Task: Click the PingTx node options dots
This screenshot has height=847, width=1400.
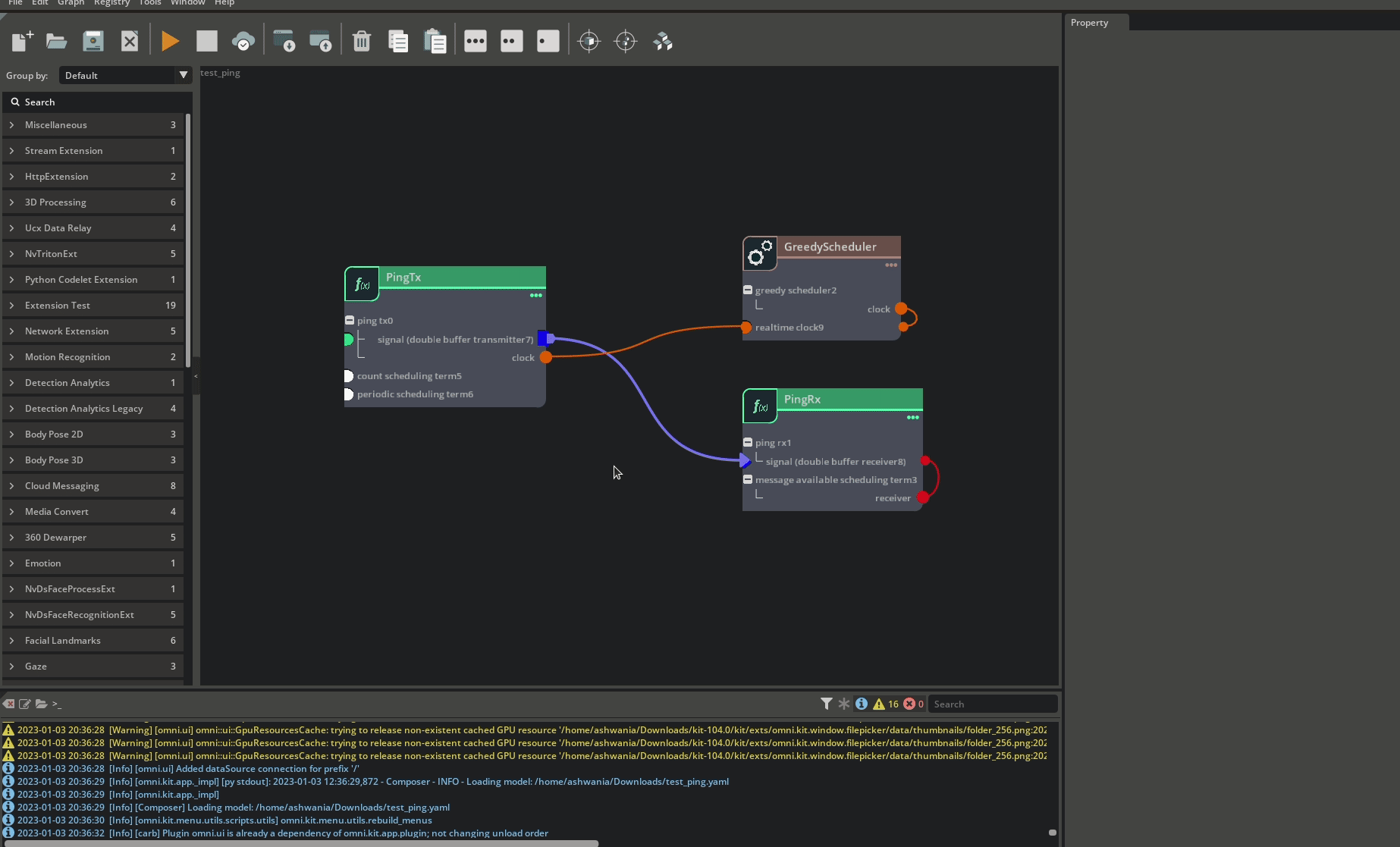Action: (x=536, y=295)
